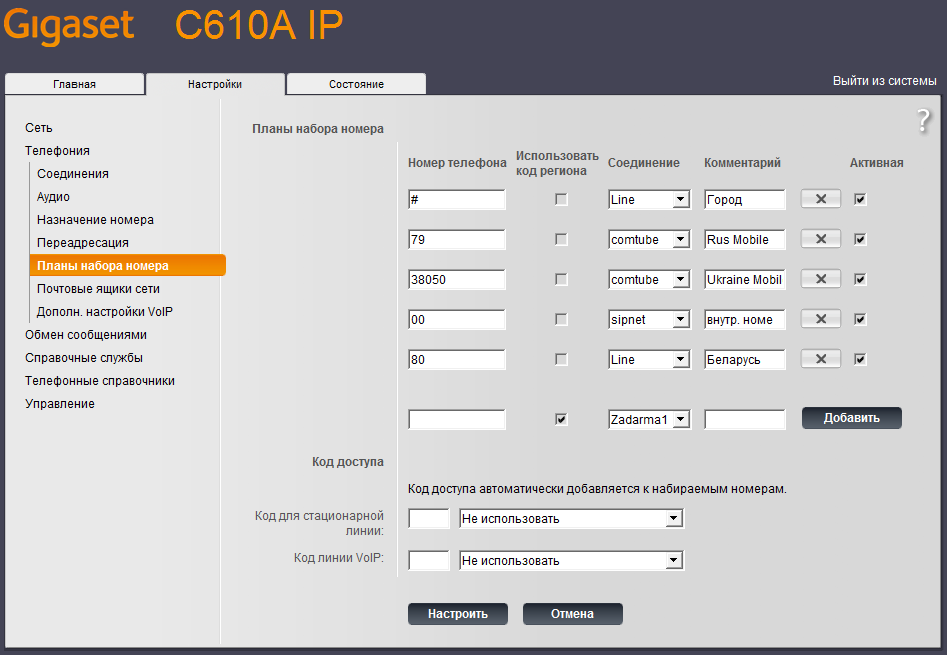This screenshot has height=655, width=947.
Task: Switch to the Состояние tab
Action: [355, 84]
